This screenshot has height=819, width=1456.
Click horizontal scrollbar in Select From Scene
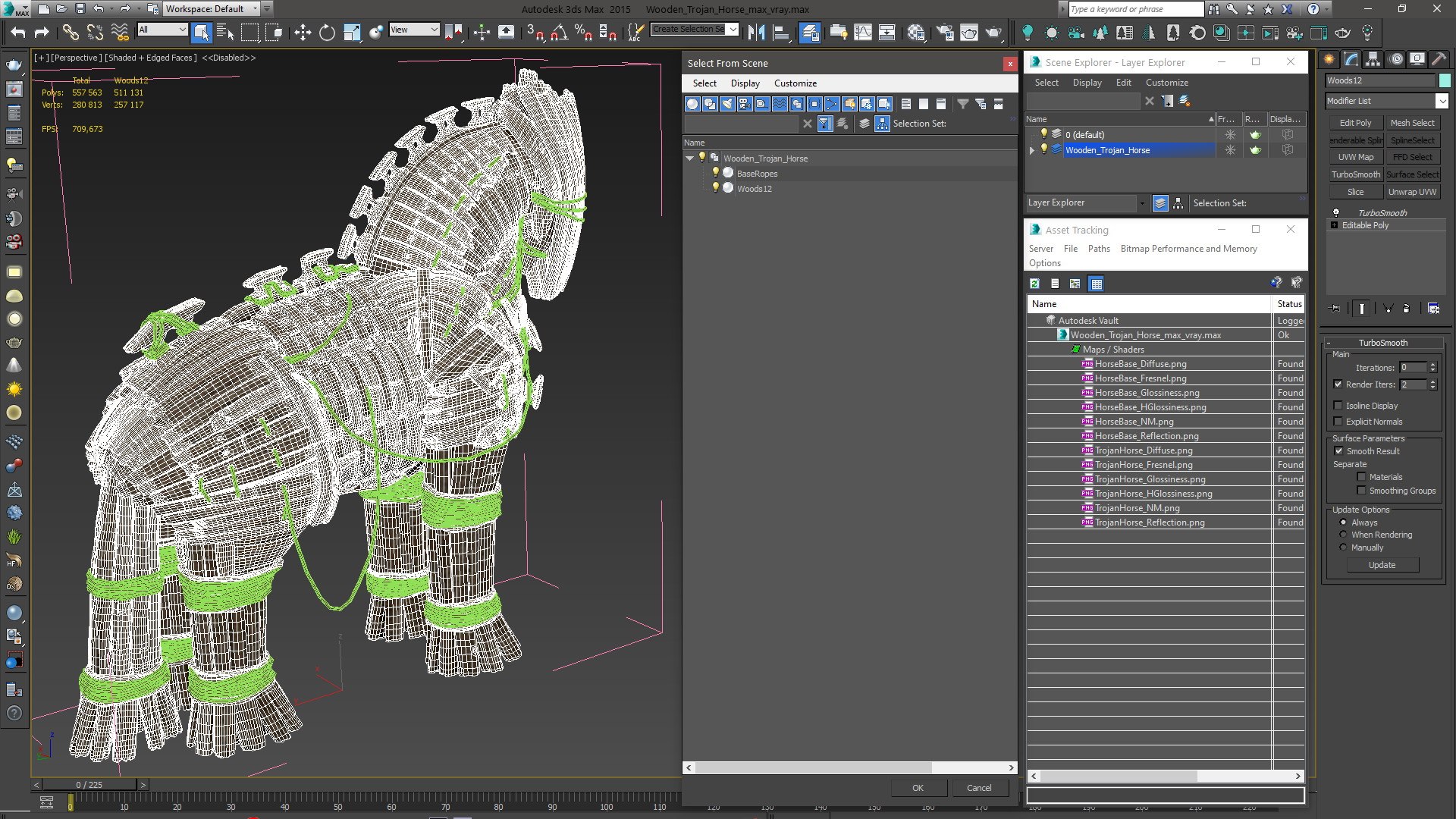813,767
